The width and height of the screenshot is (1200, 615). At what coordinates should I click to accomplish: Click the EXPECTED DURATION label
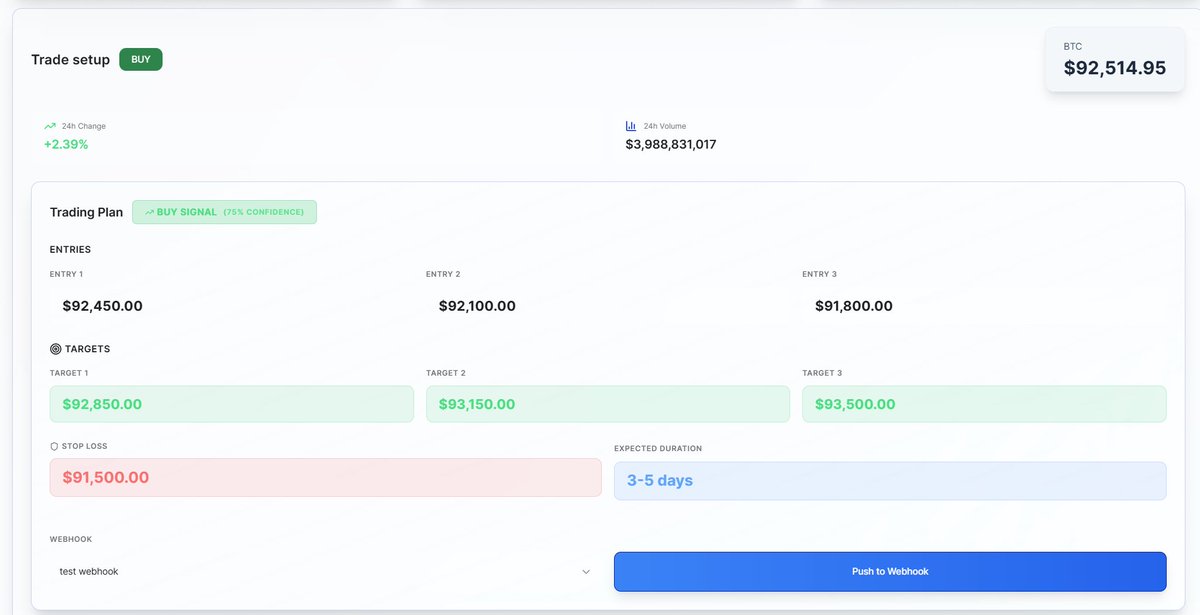pyautogui.click(x=658, y=448)
